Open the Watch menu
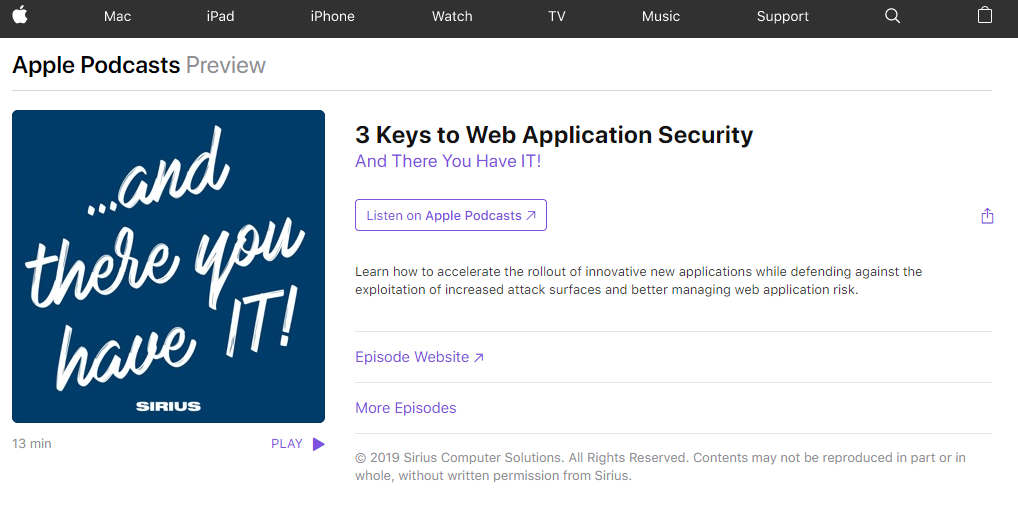 click(452, 16)
